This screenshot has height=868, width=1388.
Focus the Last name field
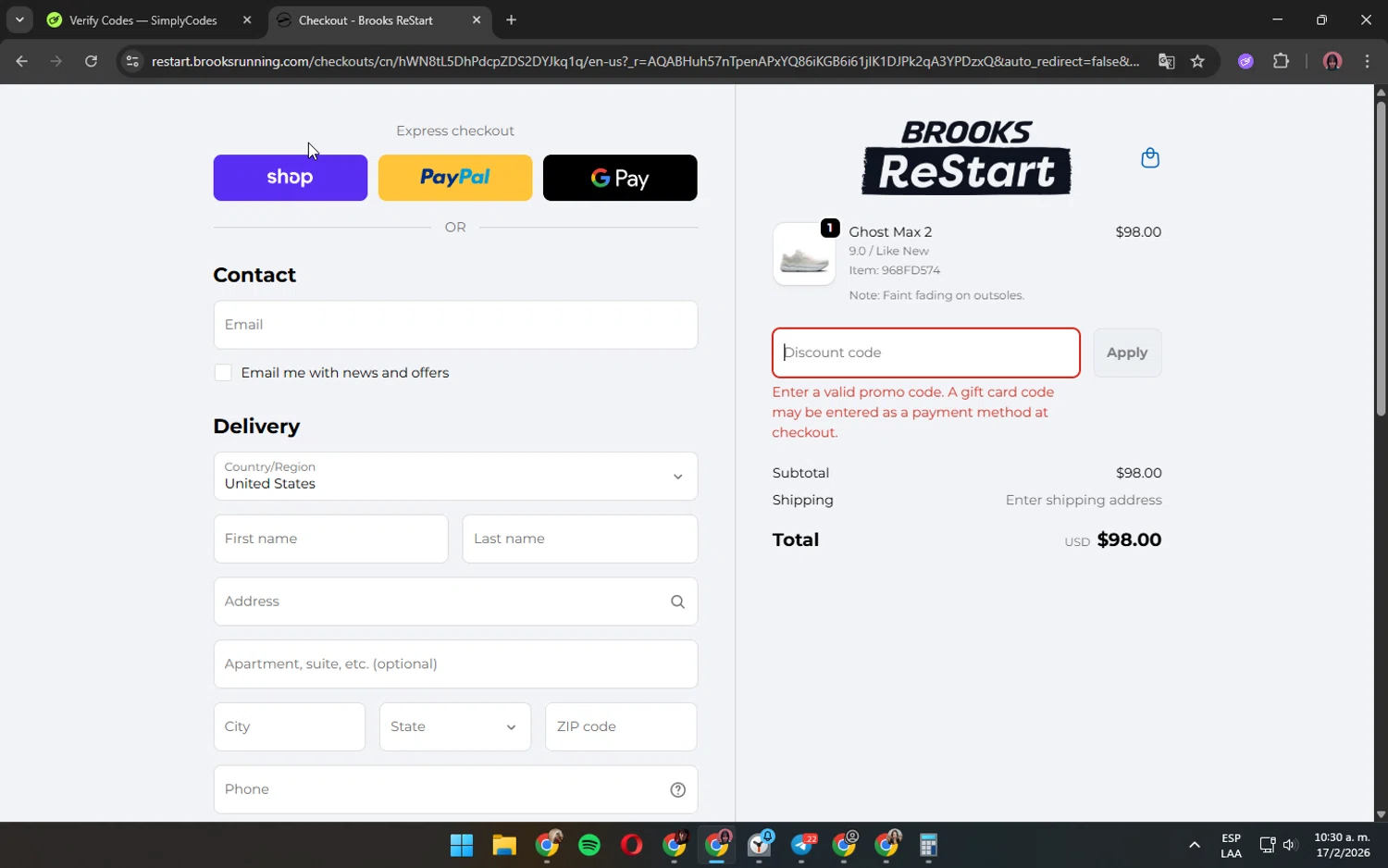click(x=580, y=539)
